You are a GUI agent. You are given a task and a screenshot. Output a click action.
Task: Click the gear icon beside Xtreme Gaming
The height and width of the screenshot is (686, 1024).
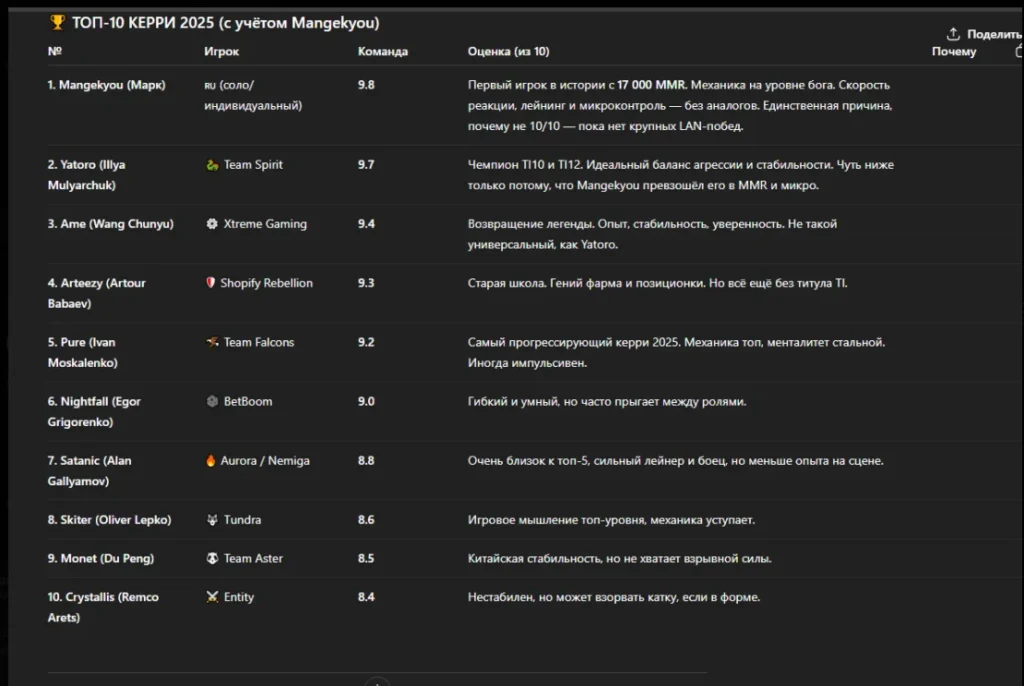(211, 224)
